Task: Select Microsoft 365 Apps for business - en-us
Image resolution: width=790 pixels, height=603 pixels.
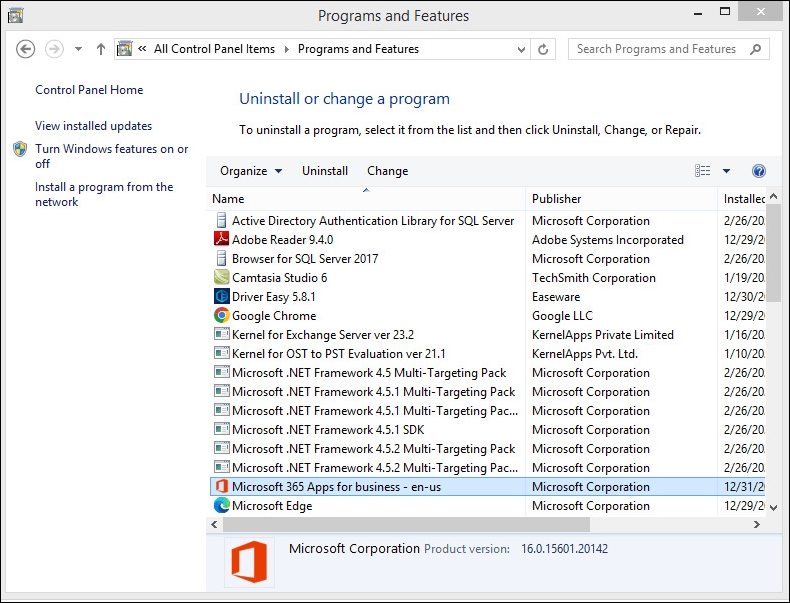Action: click(337, 487)
